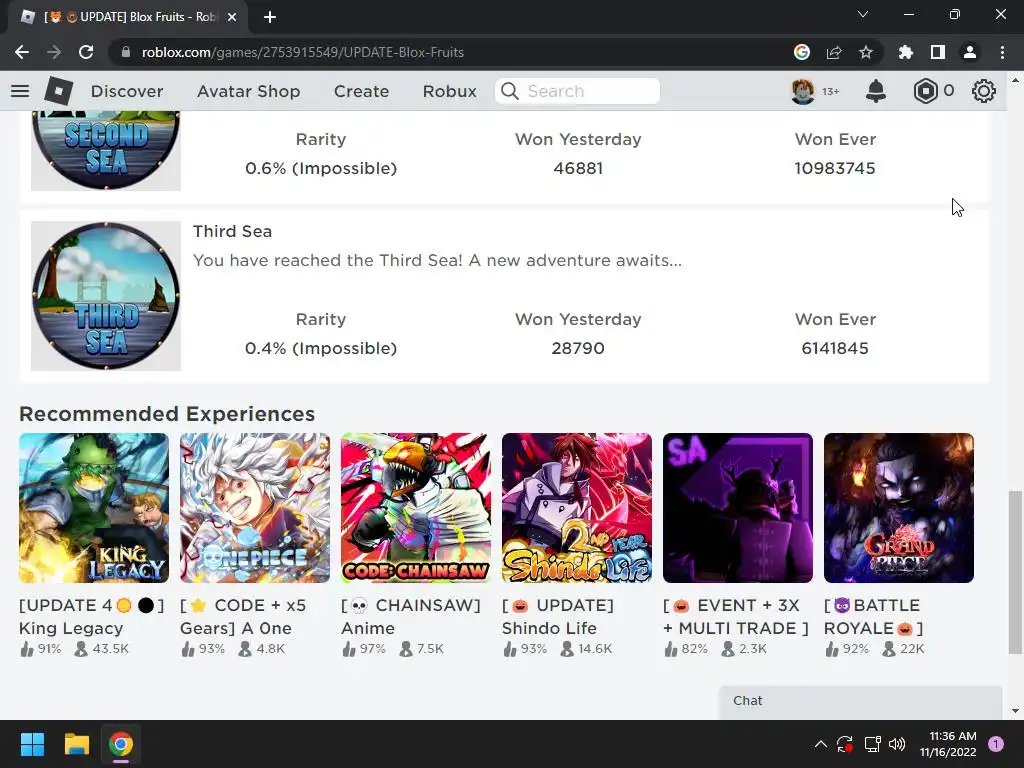1024x768 pixels.
Task: Go back with the browser back arrow
Action: coord(22,52)
